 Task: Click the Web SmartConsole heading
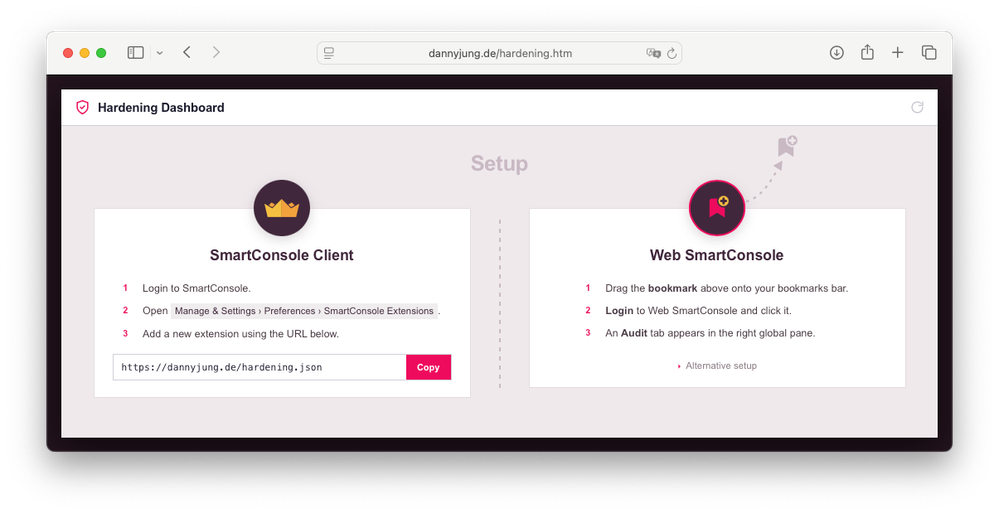(717, 255)
